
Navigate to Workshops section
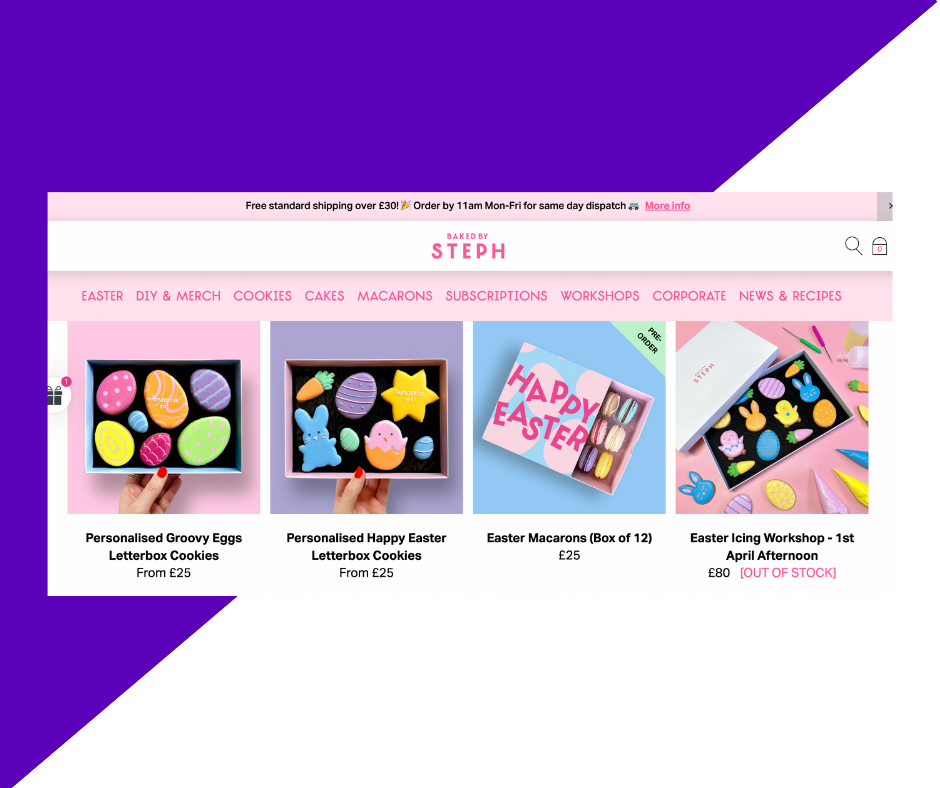600,296
